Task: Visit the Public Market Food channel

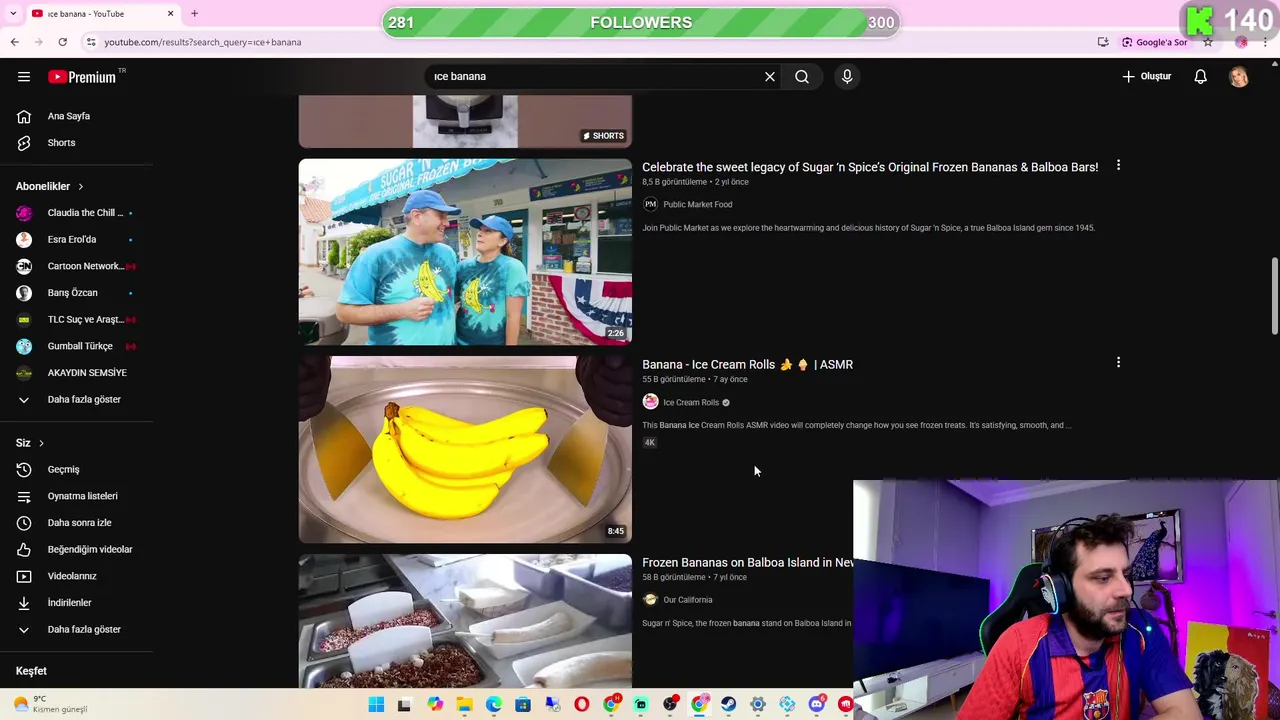Action: pyautogui.click(x=697, y=204)
